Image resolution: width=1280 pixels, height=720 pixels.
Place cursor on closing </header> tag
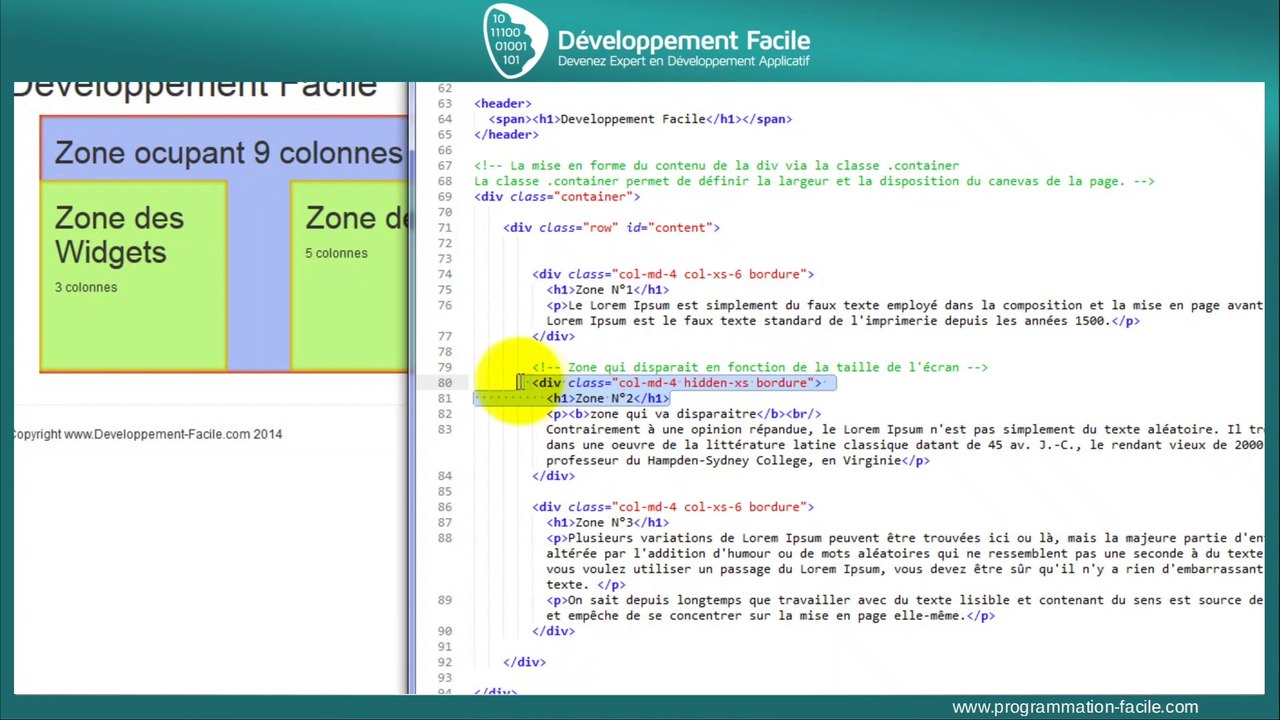pos(506,134)
